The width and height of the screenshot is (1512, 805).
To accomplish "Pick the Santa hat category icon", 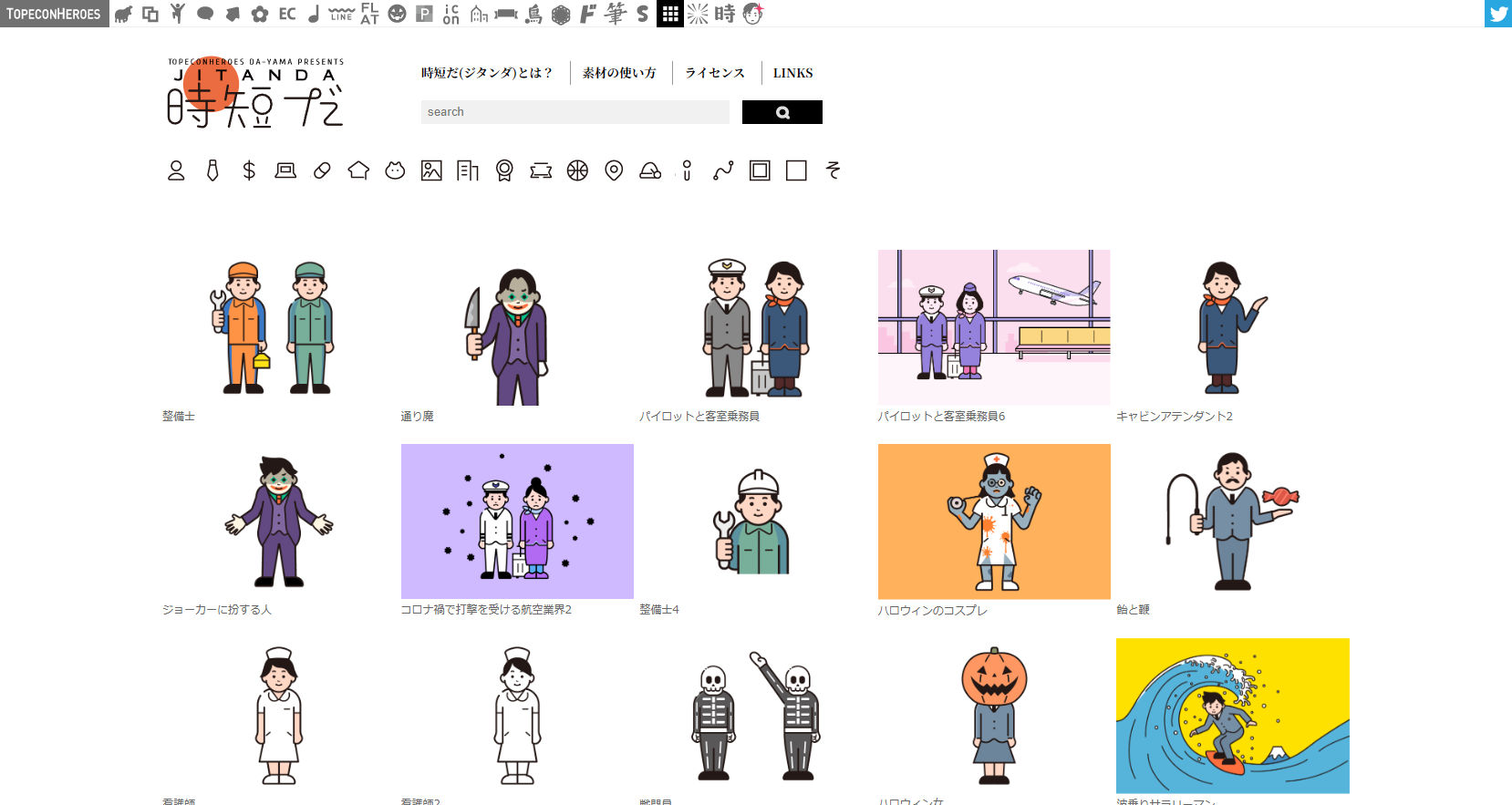I will coord(650,170).
